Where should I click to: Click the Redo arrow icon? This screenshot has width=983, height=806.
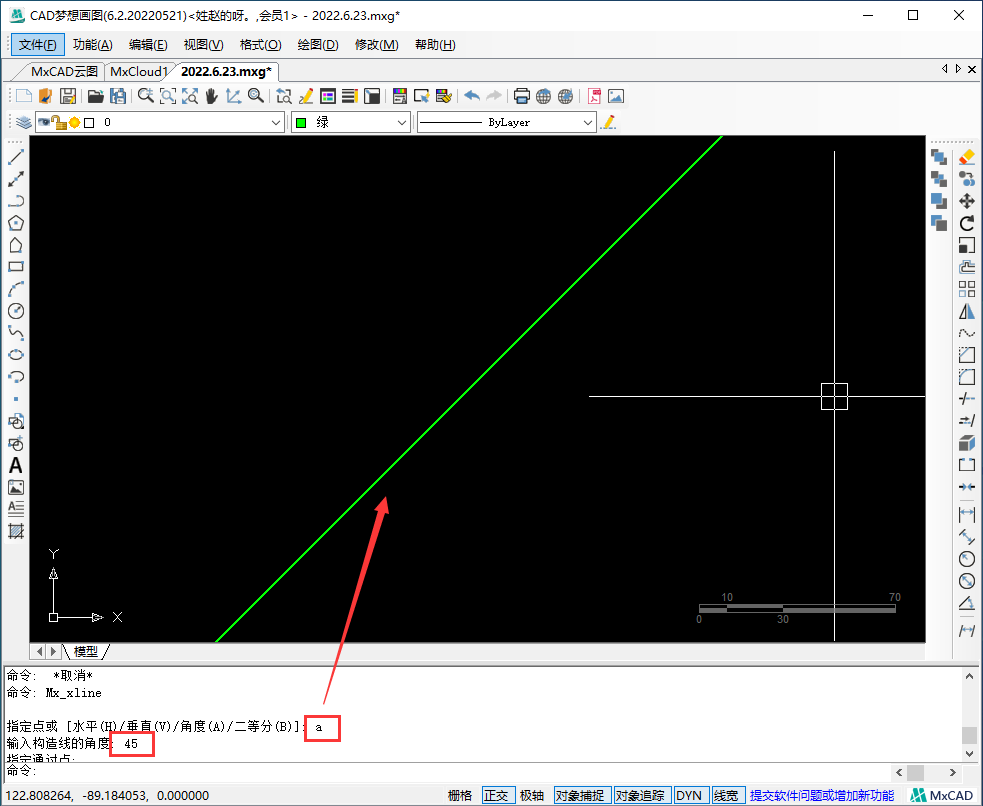tap(494, 96)
